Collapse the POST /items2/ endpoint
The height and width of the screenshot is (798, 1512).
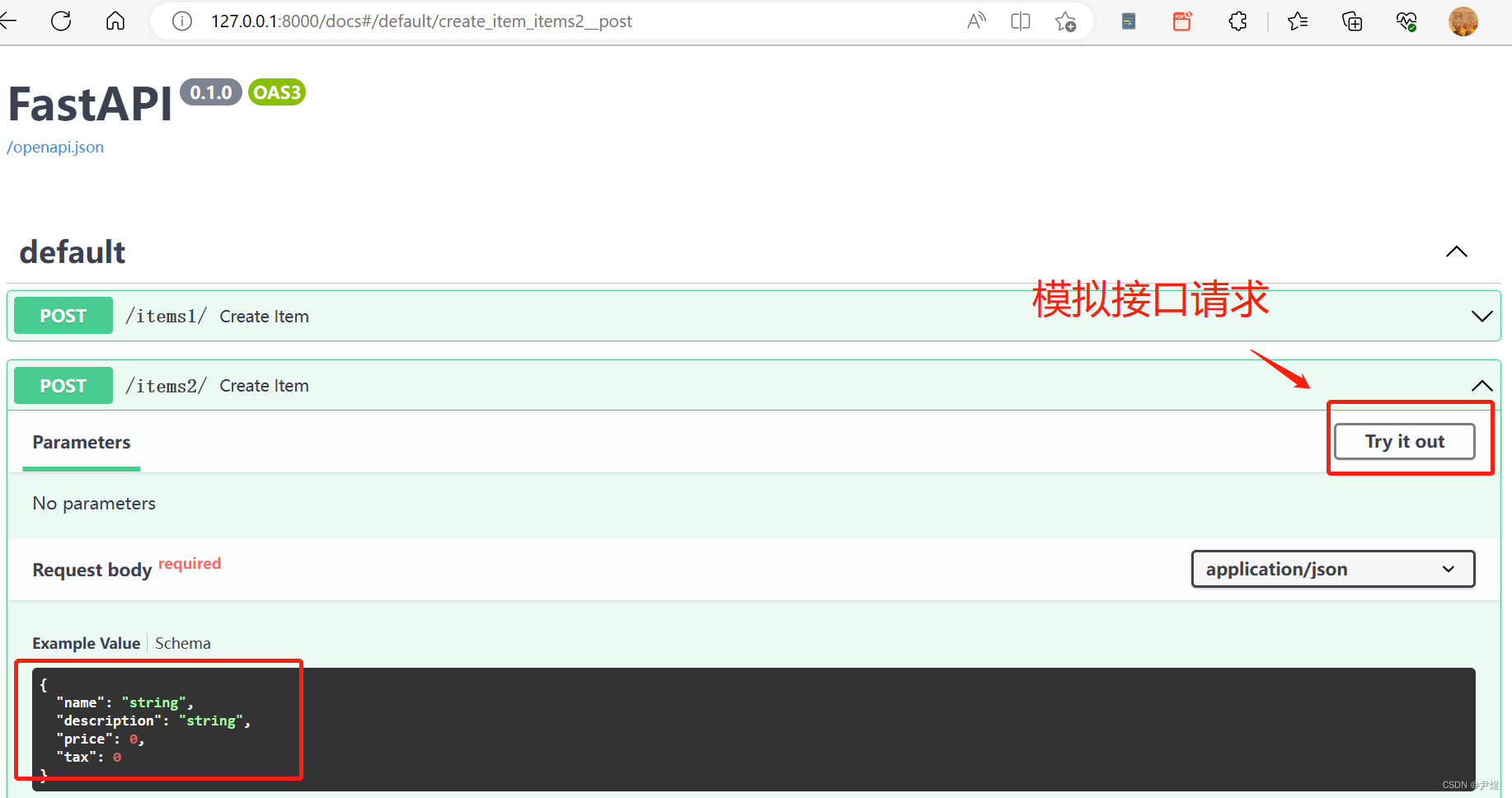point(1481,385)
